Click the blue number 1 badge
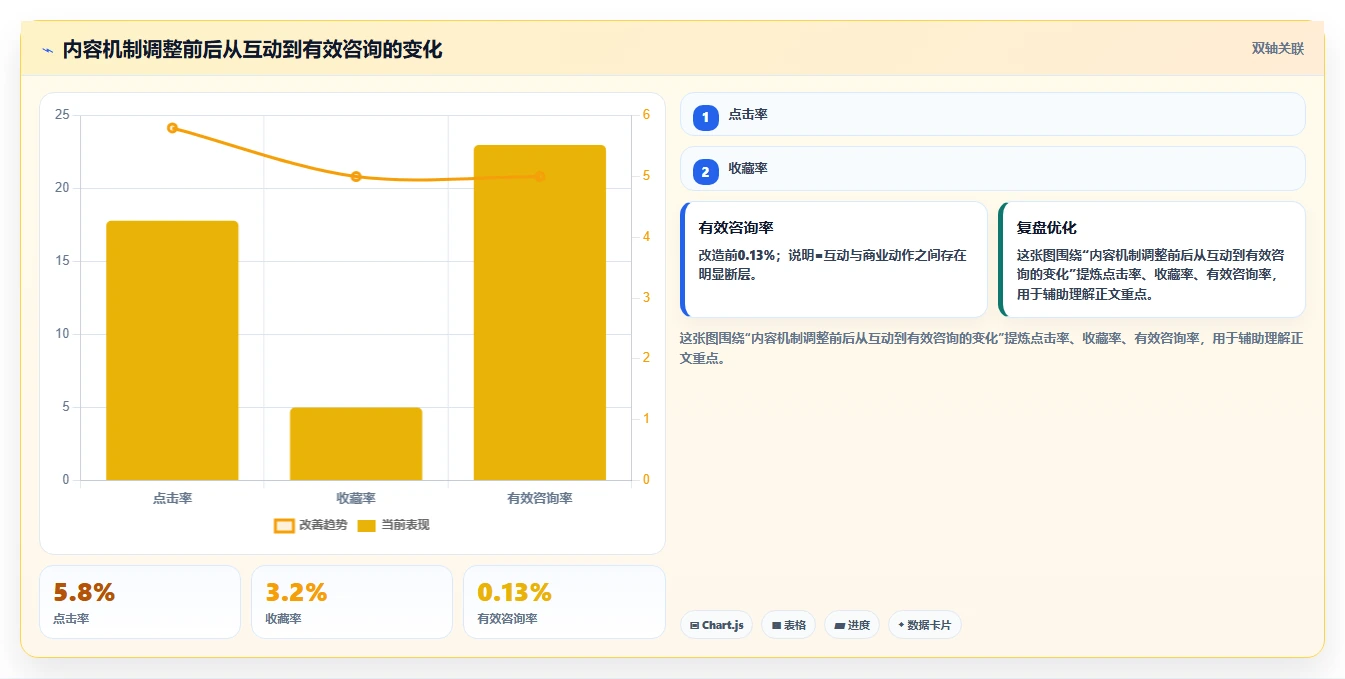Image resolution: width=1345 pixels, height=679 pixels. click(706, 117)
